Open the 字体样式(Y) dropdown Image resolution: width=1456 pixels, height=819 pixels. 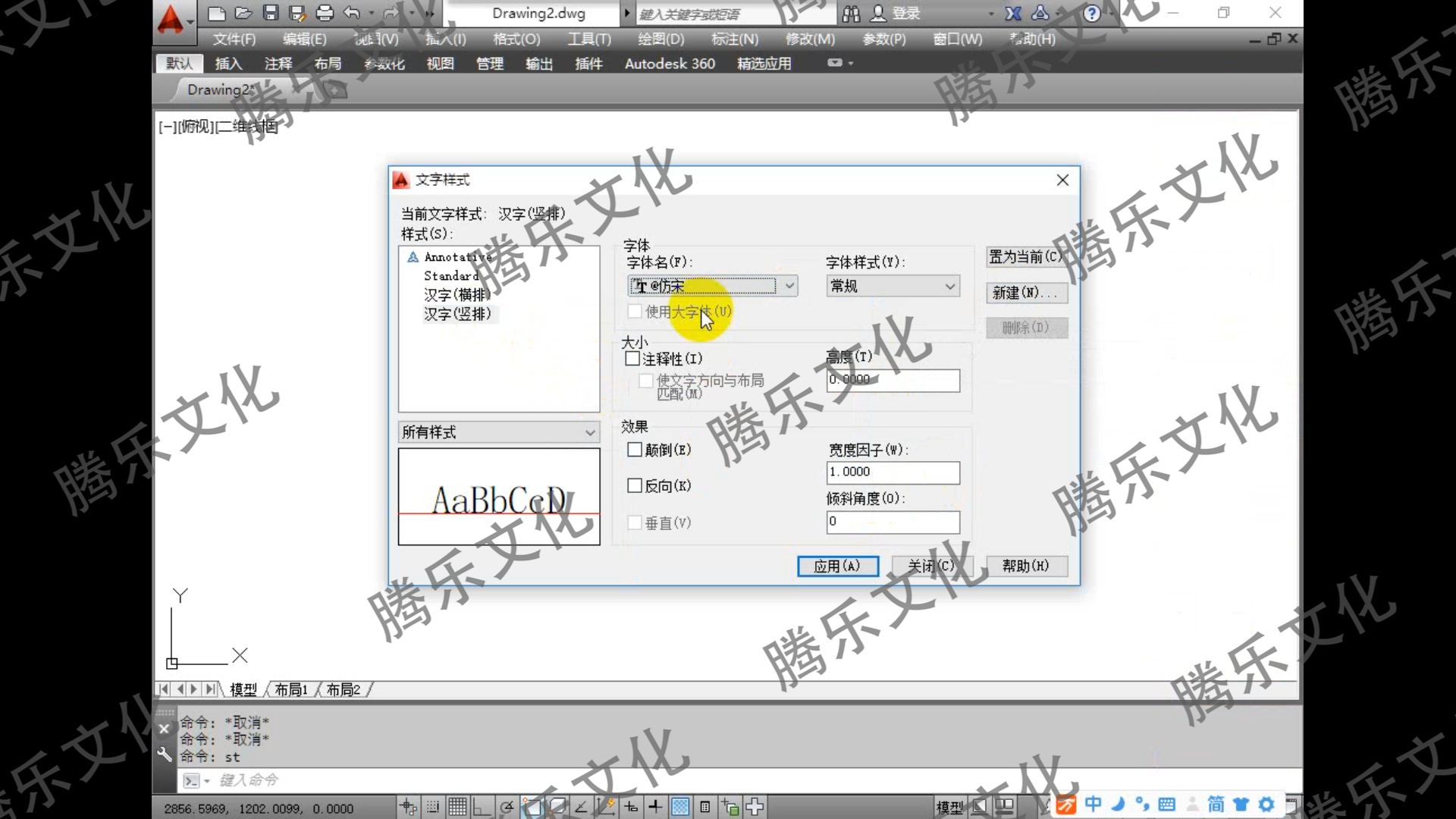click(951, 286)
